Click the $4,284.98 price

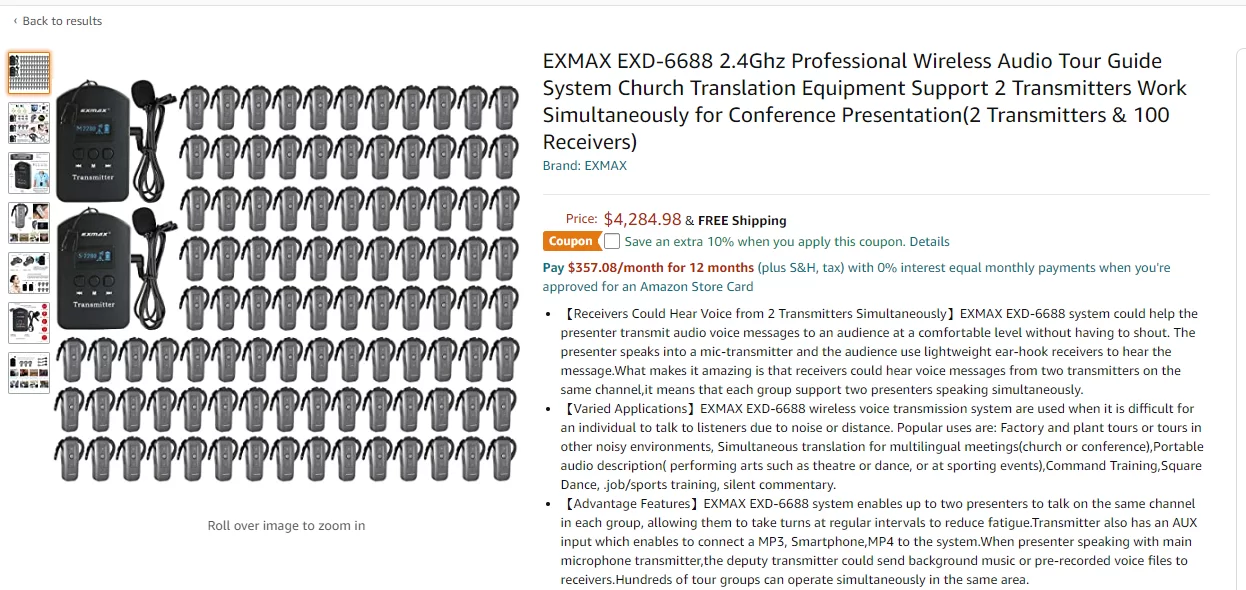642,219
